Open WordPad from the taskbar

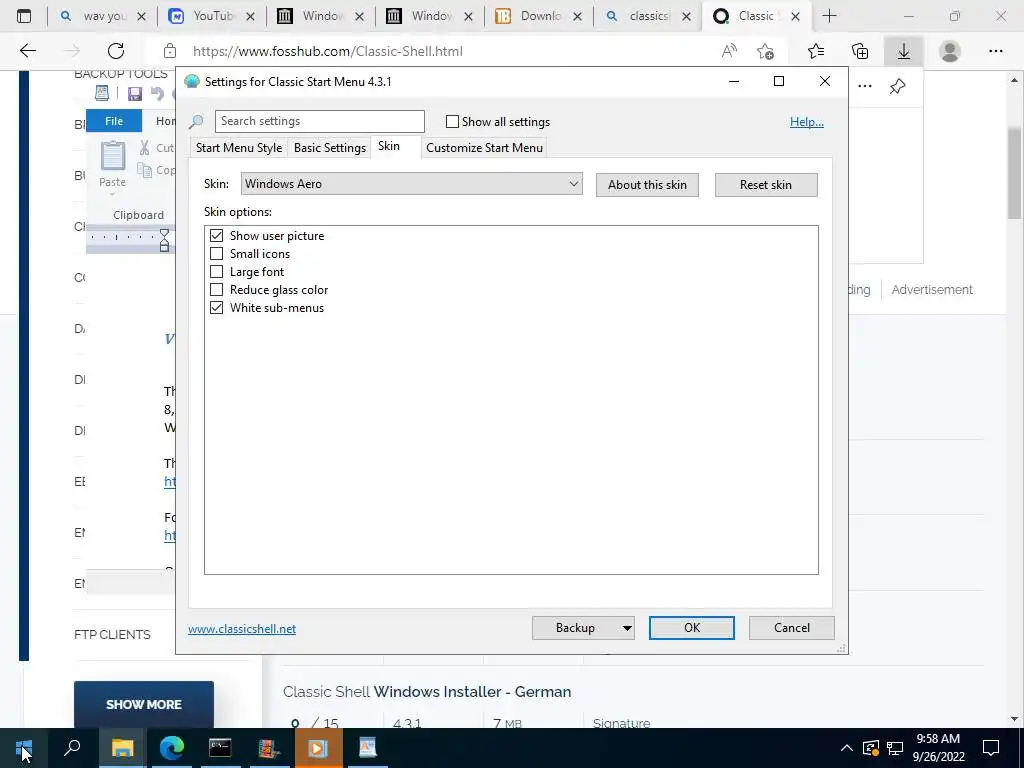point(368,748)
